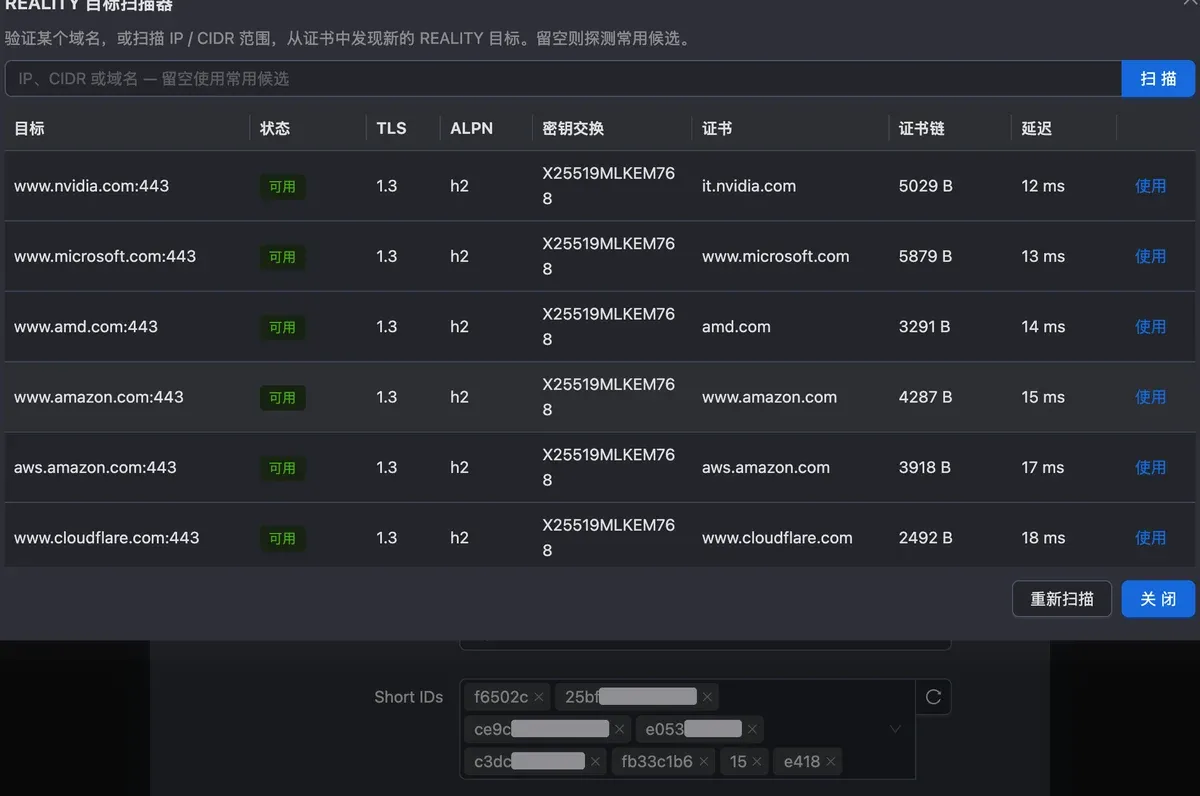Click the 3918 B certificate chain value
1200x796 pixels.
click(x=924, y=467)
